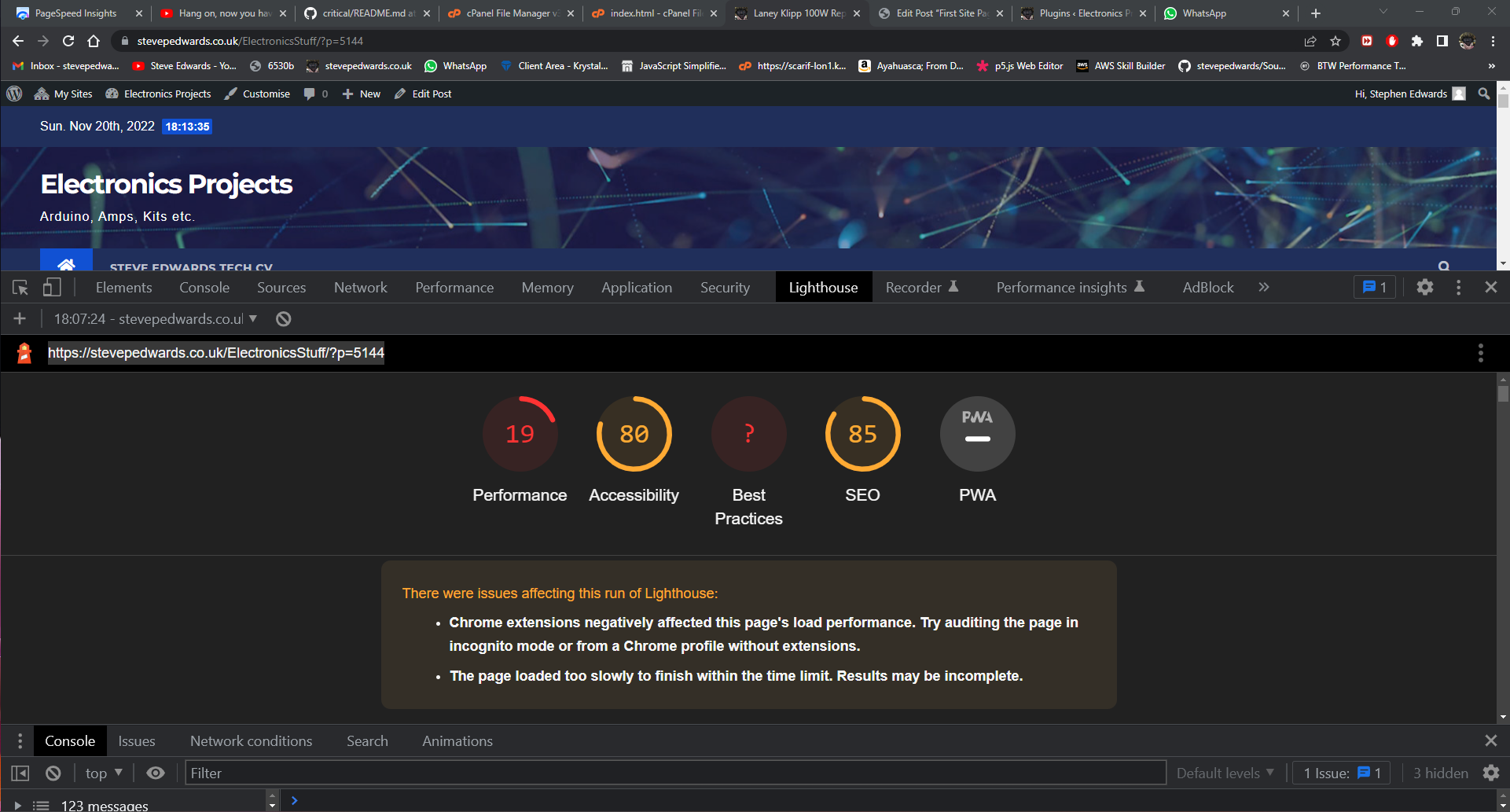Switch to the Network tab
Image resolution: width=1510 pixels, height=812 pixels.
pyautogui.click(x=360, y=288)
